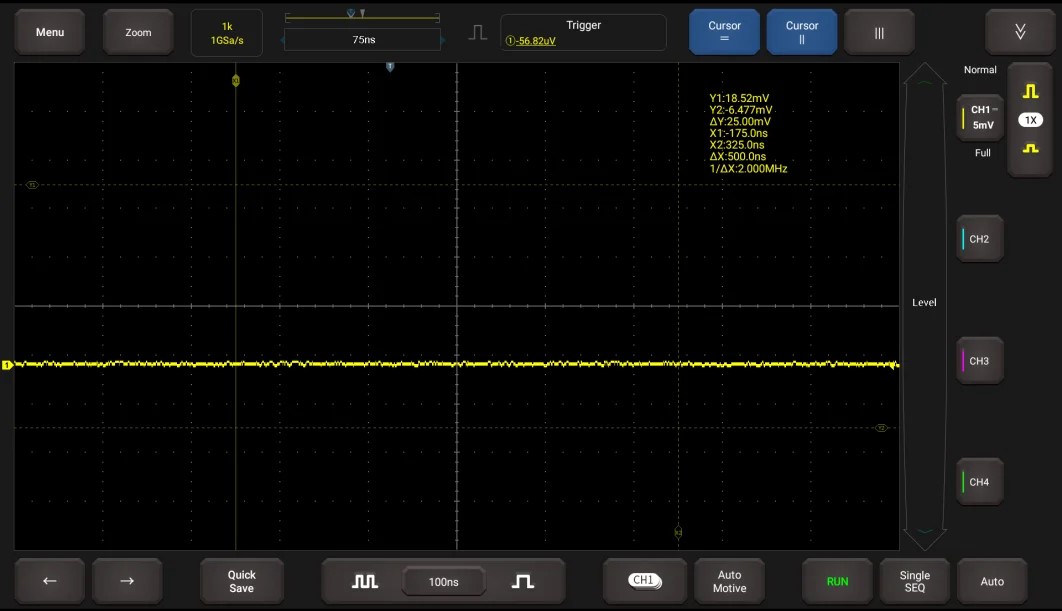Select the Y2 cursor marker handle
Viewport: 1062px width, 611px height.
coord(880,428)
